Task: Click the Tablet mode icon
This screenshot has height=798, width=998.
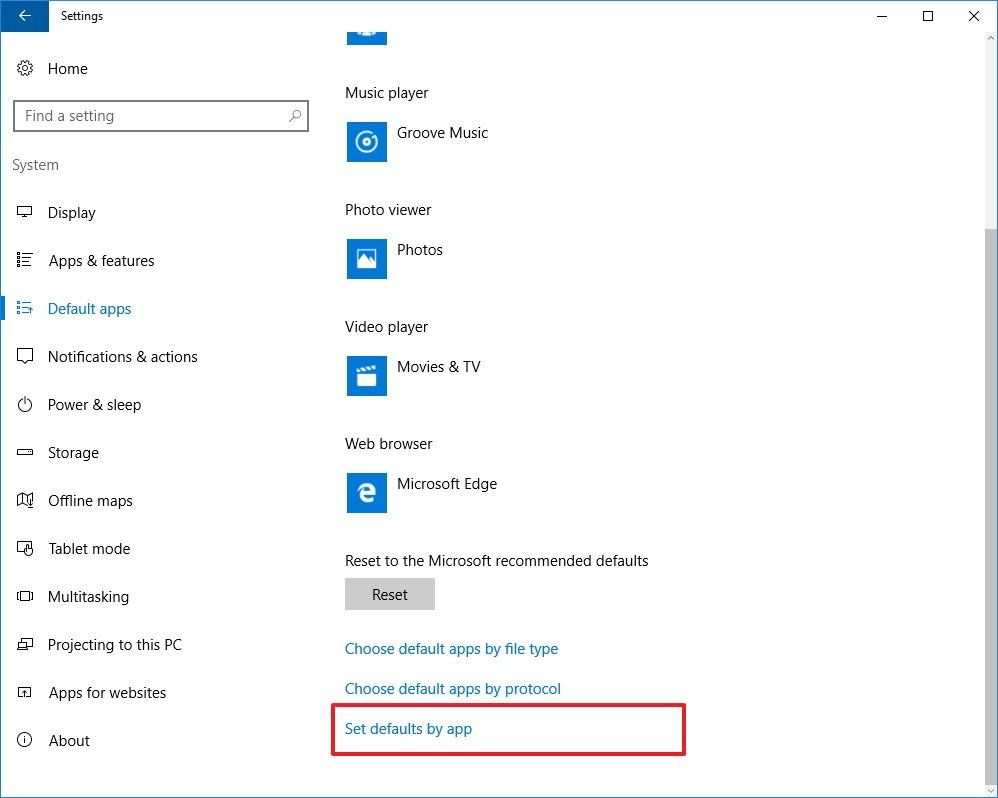Action: [x=25, y=548]
